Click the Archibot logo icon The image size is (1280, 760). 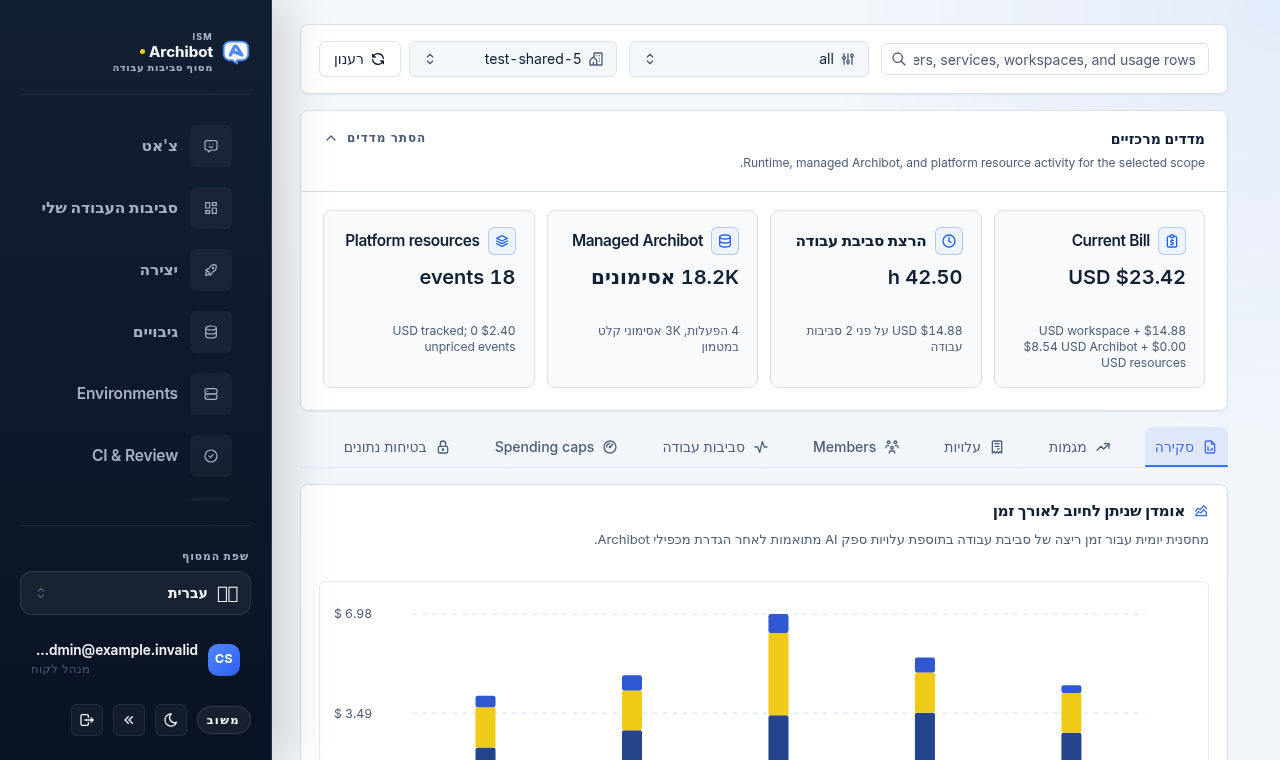[x=236, y=52]
